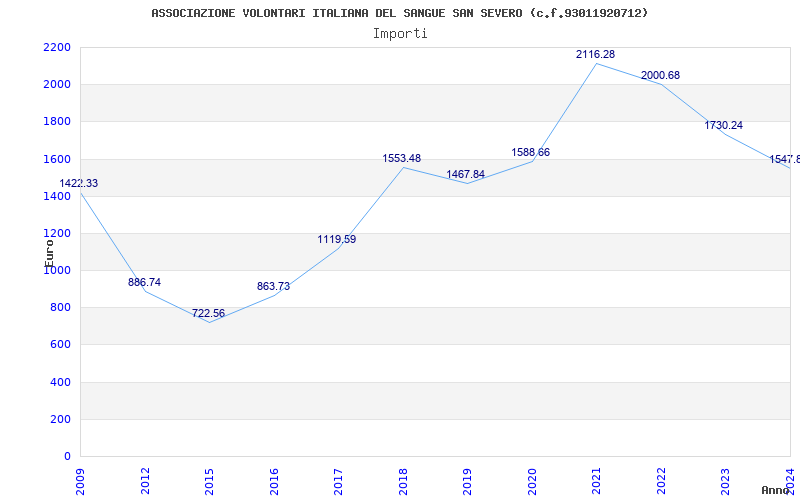Select the 1422.33 data label

(x=79, y=183)
